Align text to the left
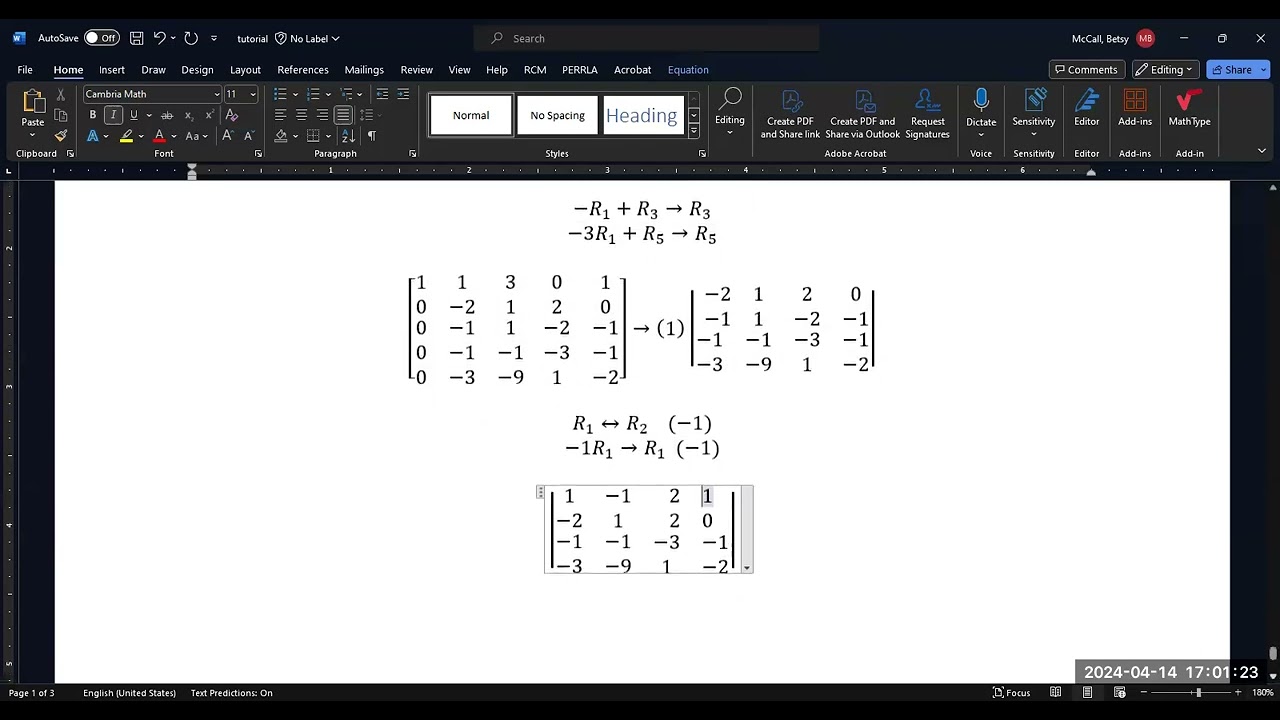This screenshot has width=1280, height=720. [x=280, y=115]
